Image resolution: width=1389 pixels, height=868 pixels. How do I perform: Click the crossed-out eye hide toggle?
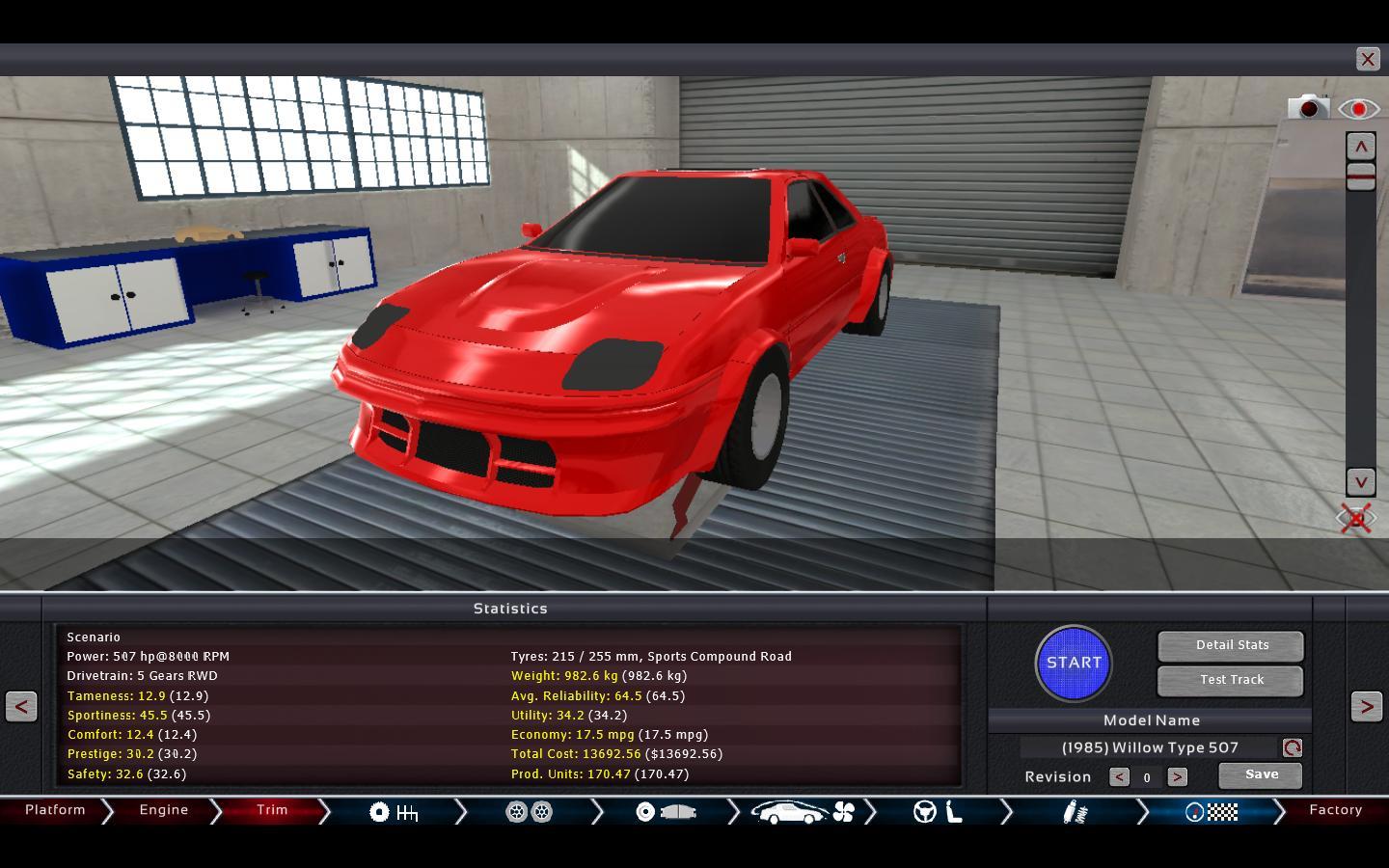(1355, 519)
